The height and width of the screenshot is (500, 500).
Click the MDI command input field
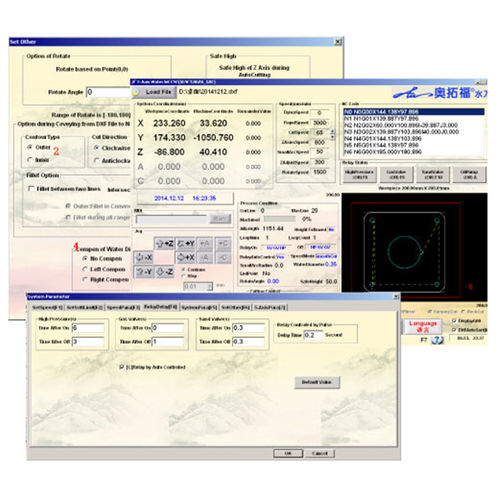pyautogui.click(x=171, y=219)
